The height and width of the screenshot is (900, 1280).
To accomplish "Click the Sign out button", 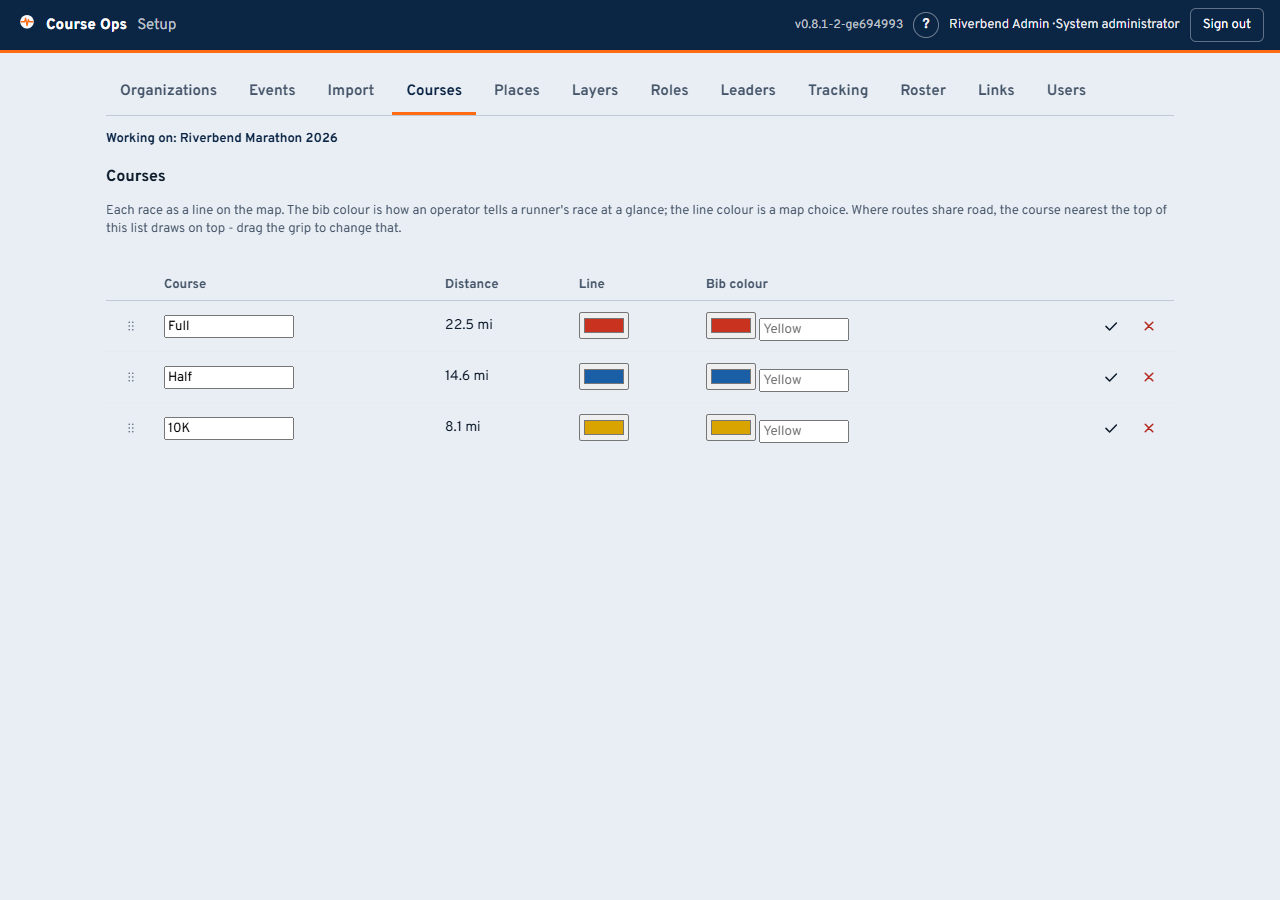I will (x=1227, y=24).
